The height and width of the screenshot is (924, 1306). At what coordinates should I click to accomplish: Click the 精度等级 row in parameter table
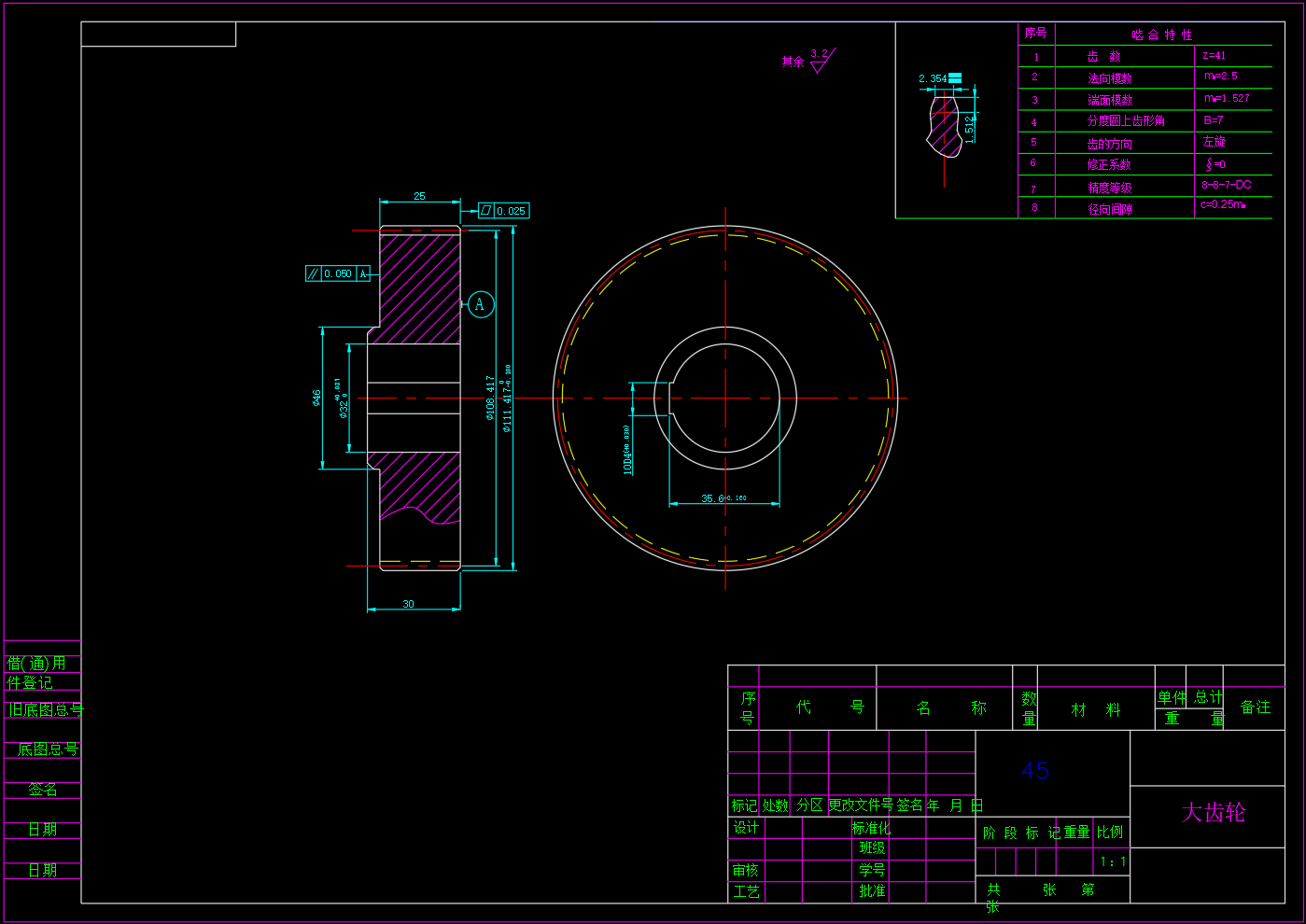[x=1109, y=188]
